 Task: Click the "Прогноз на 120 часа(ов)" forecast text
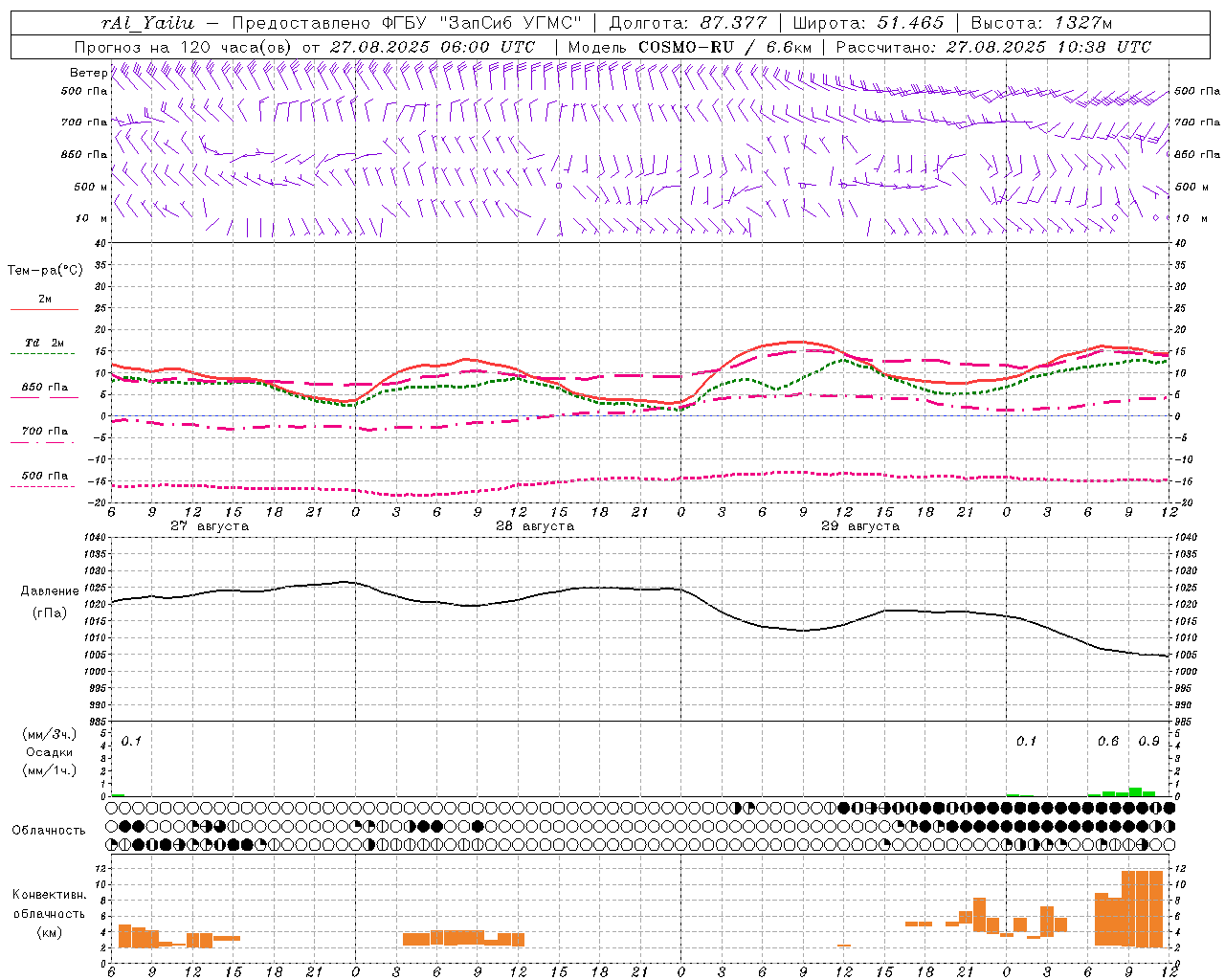click(x=184, y=47)
